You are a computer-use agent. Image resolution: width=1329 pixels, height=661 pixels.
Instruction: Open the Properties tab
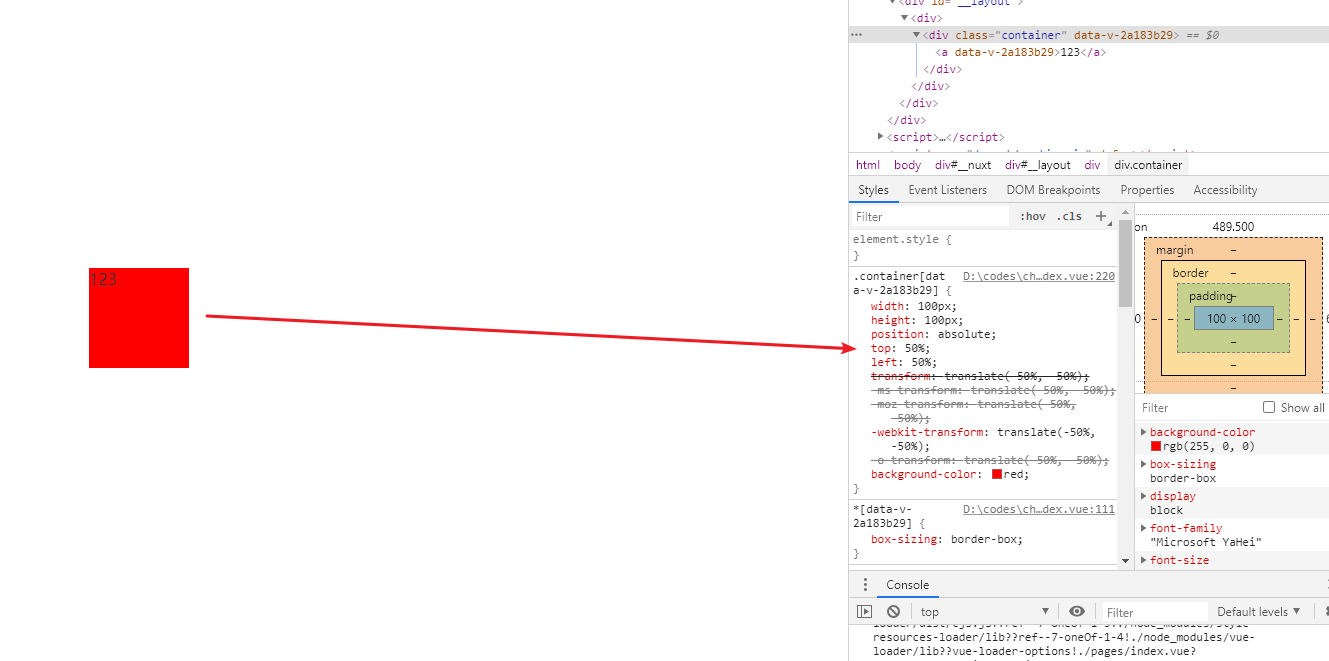point(1147,190)
